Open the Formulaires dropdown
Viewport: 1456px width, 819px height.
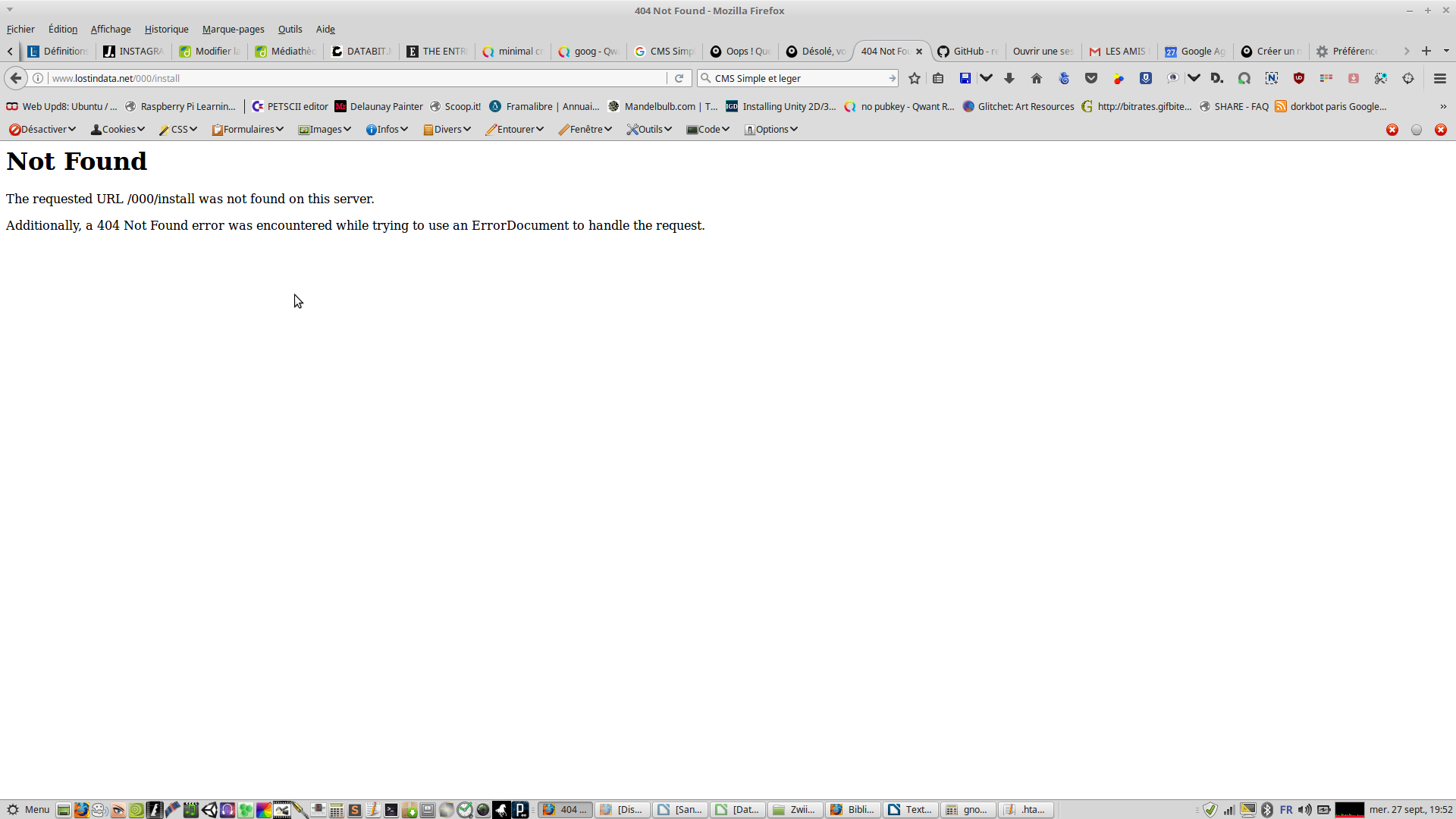tap(248, 130)
